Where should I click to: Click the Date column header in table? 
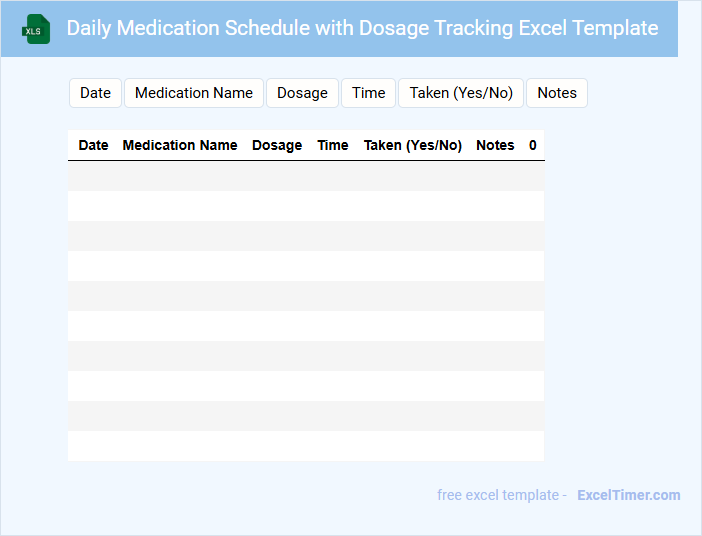click(93, 145)
